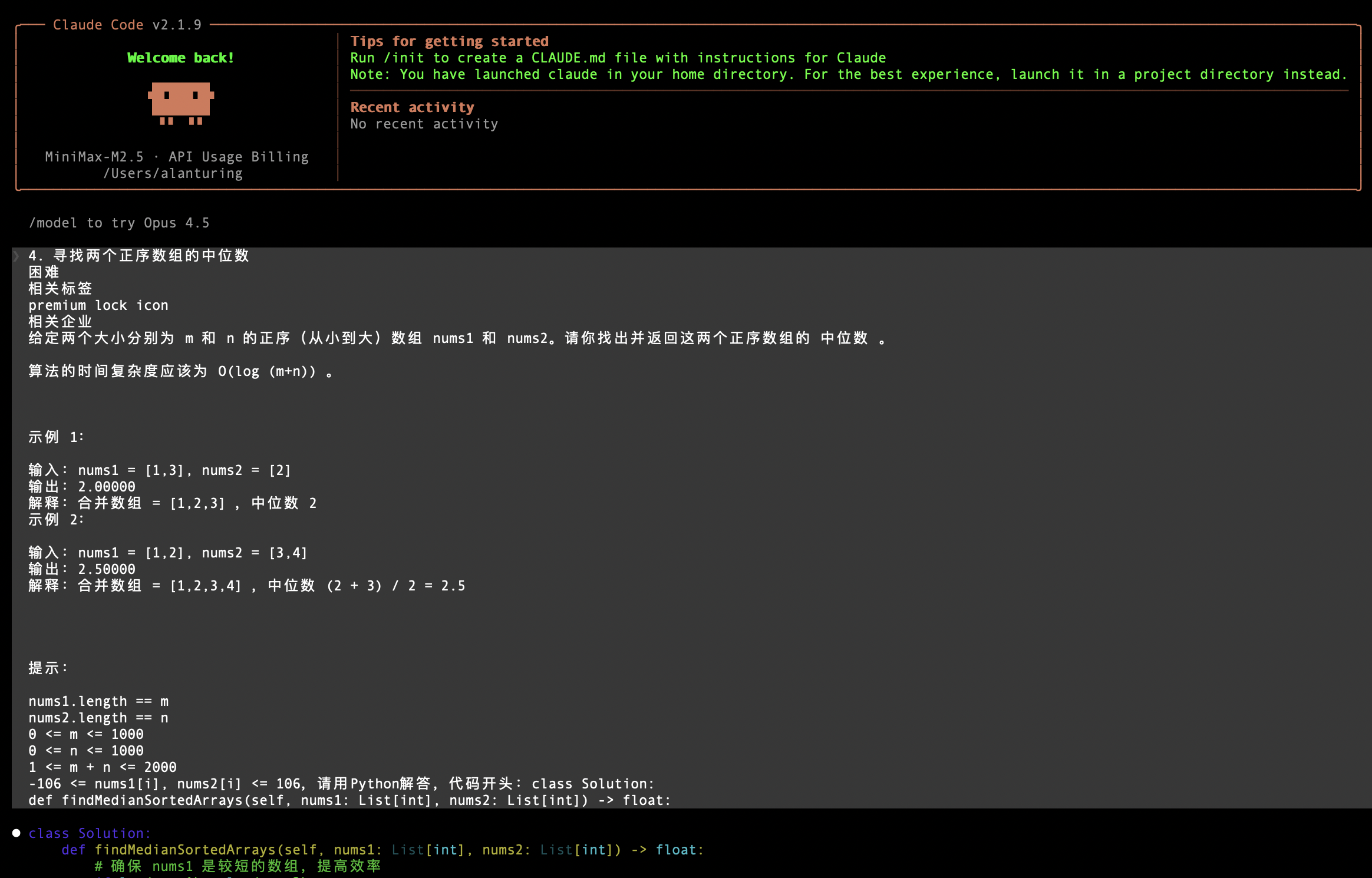
Task: Click the Claude Code pixel mascot icon
Action: point(180,103)
